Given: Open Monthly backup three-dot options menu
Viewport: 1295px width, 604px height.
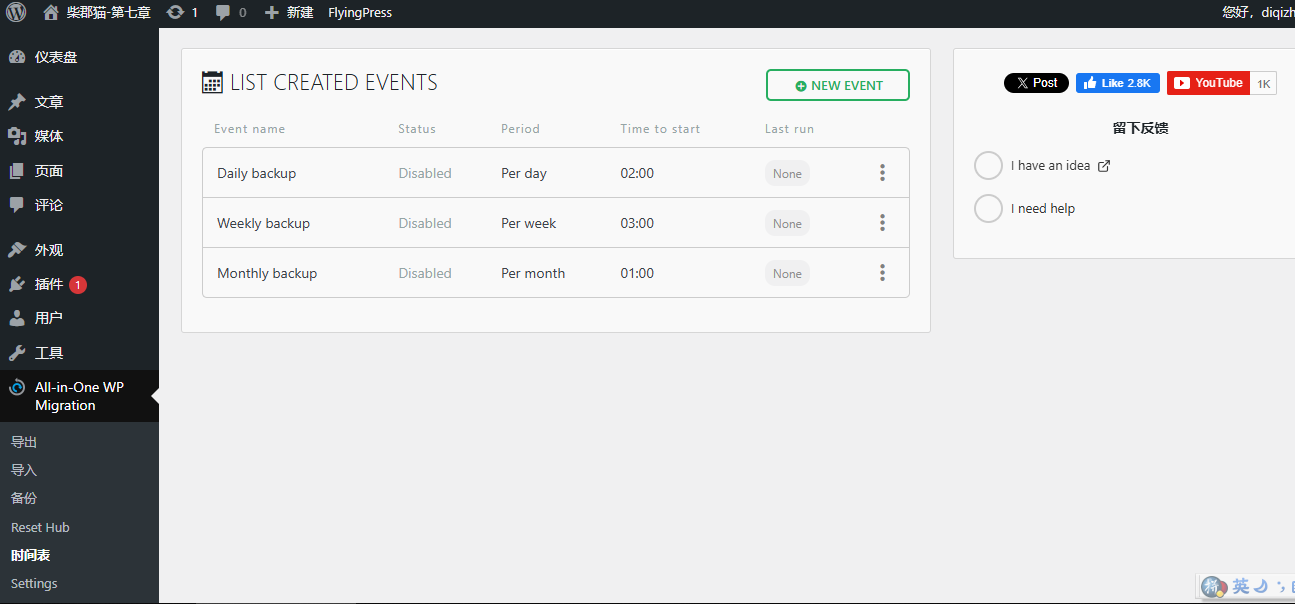Looking at the screenshot, I should (x=882, y=273).
